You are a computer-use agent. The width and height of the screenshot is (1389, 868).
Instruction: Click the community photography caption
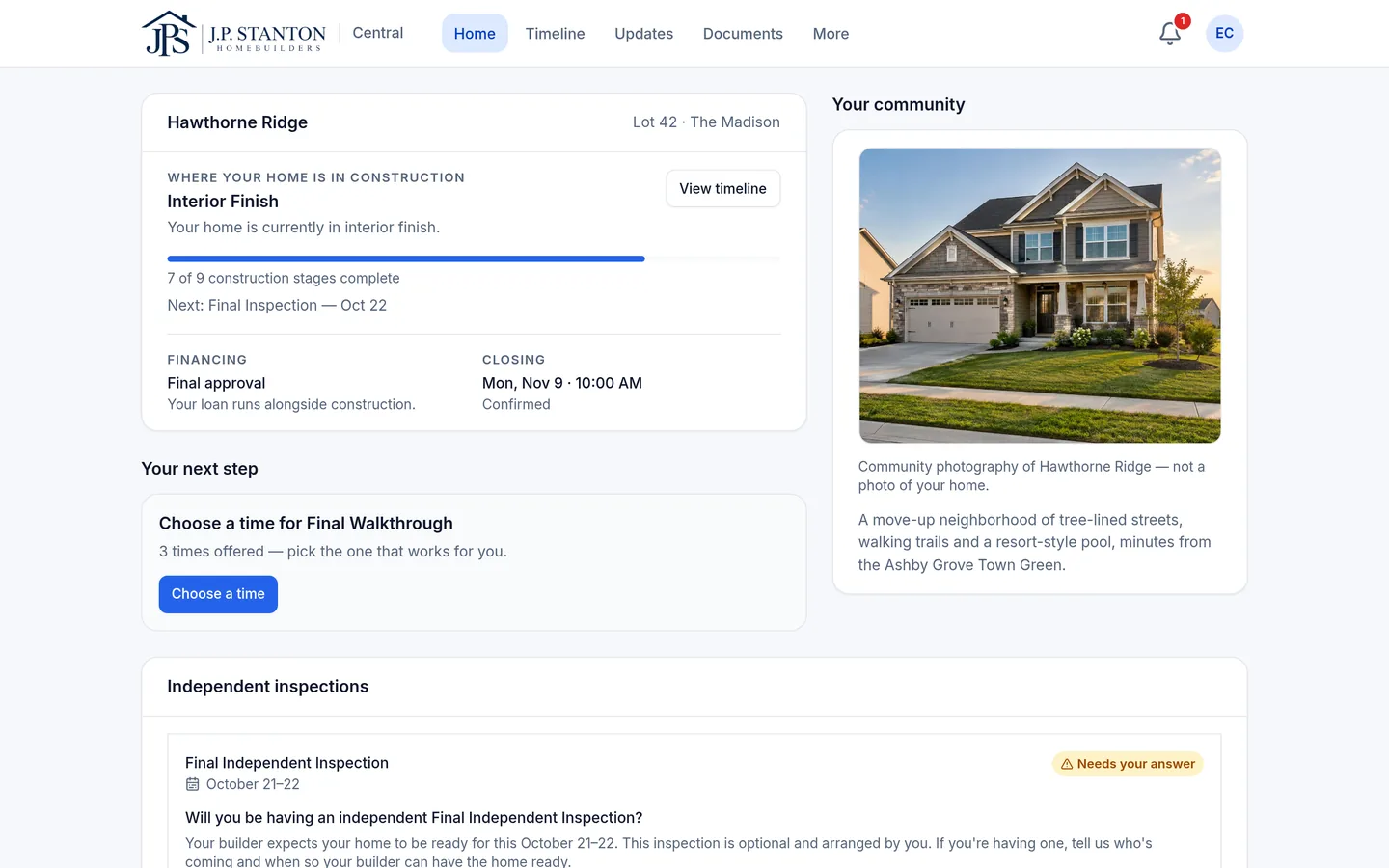(x=1031, y=475)
